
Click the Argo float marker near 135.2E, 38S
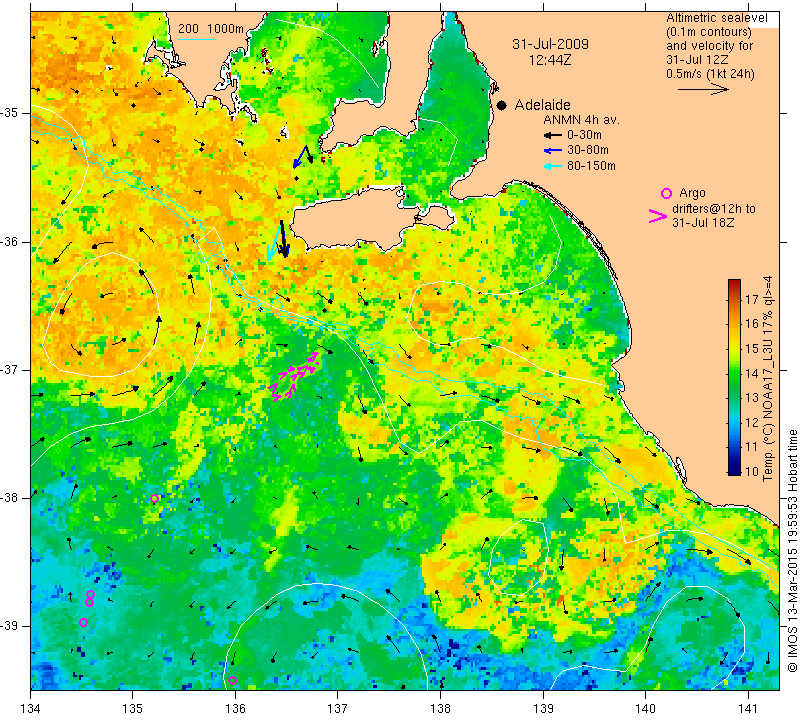[x=155, y=499]
